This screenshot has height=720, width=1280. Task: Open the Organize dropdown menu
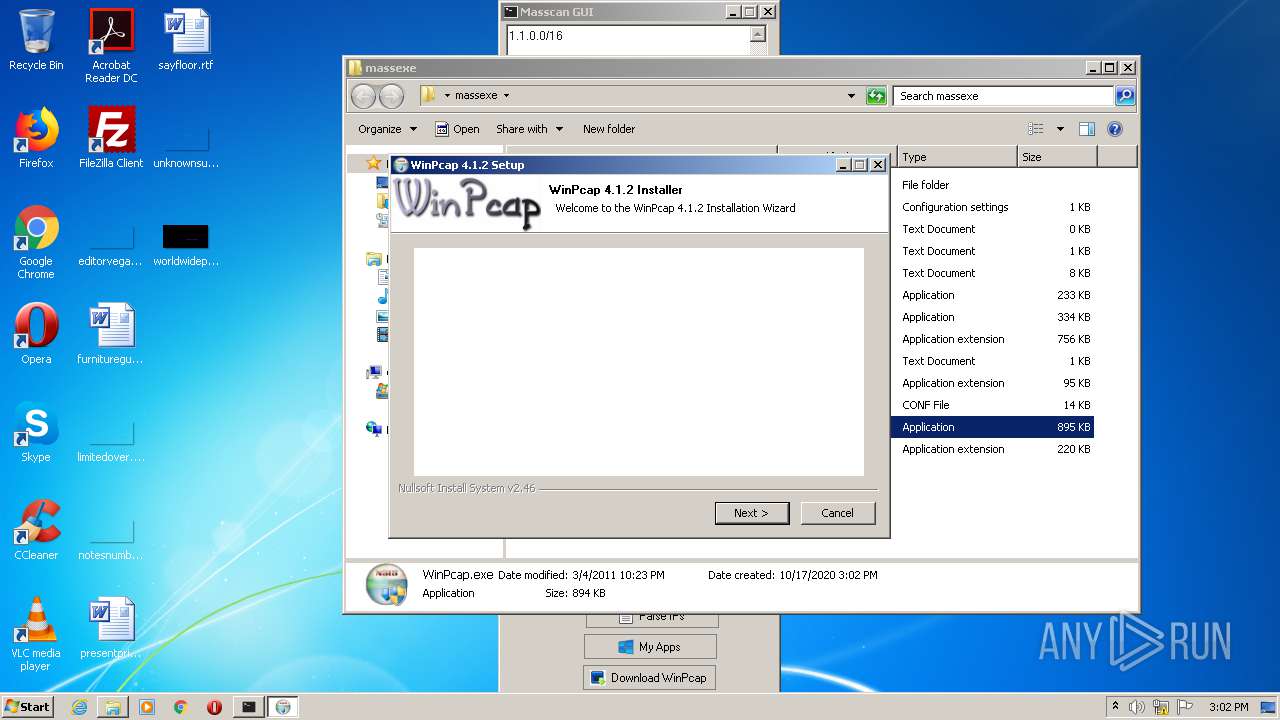point(387,129)
